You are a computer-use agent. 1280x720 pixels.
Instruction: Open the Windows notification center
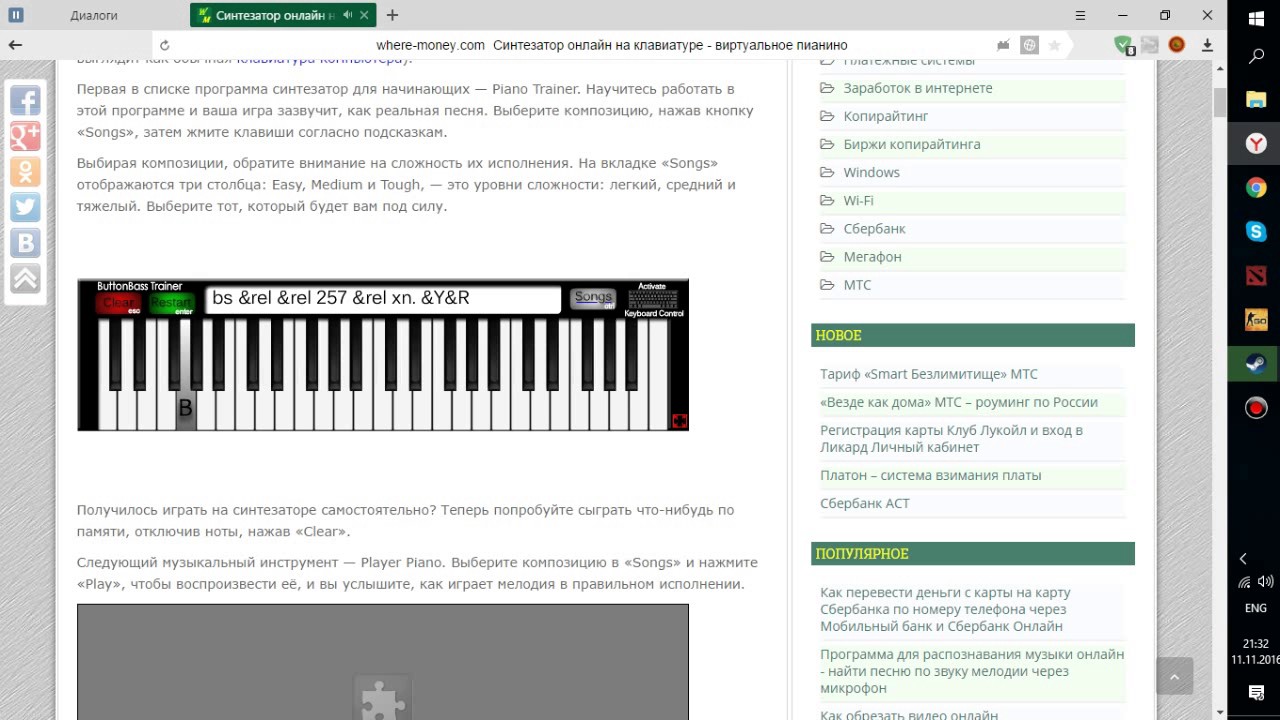coord(1256,692)
